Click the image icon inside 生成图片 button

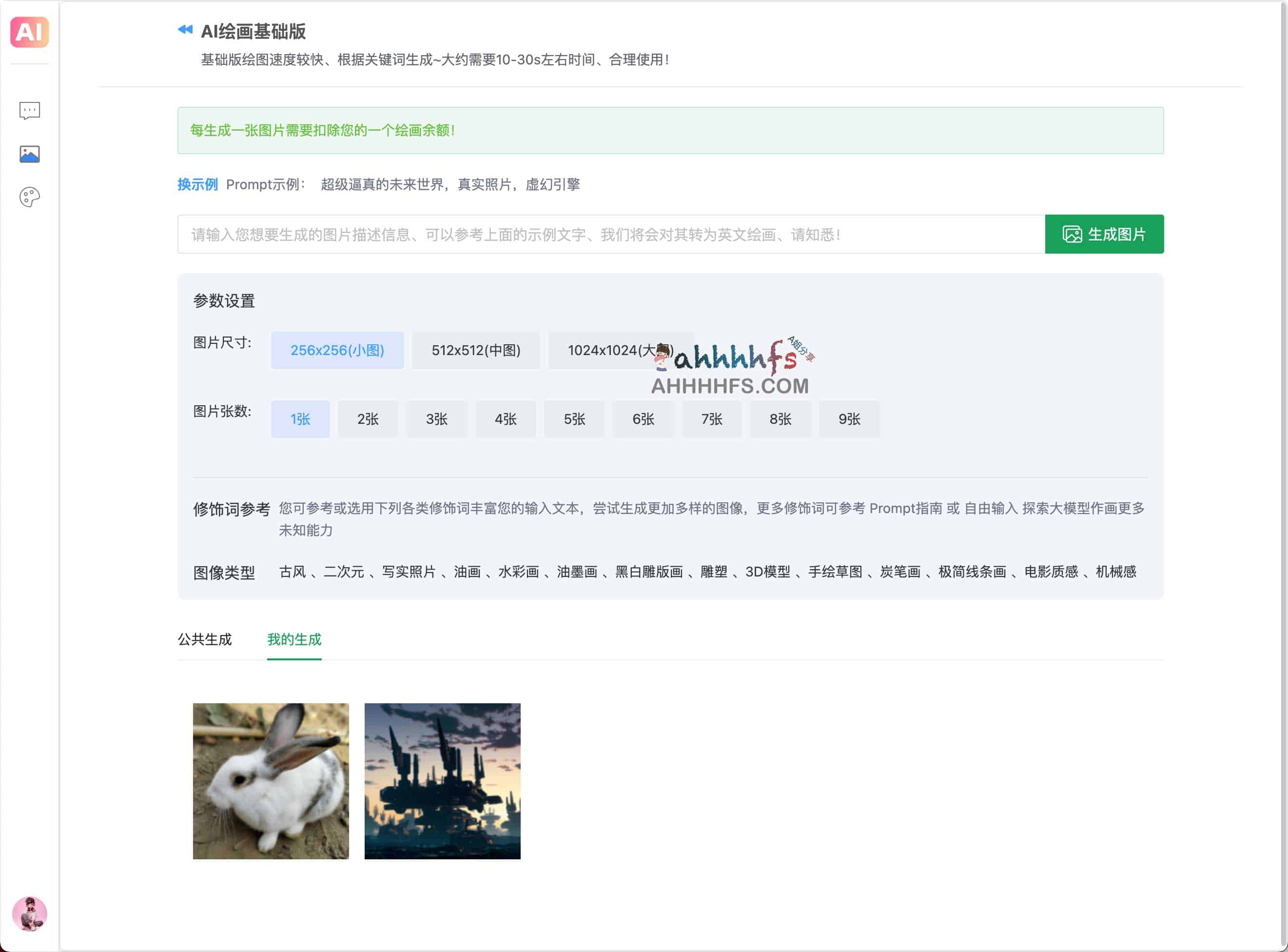tap(1072, 234)
